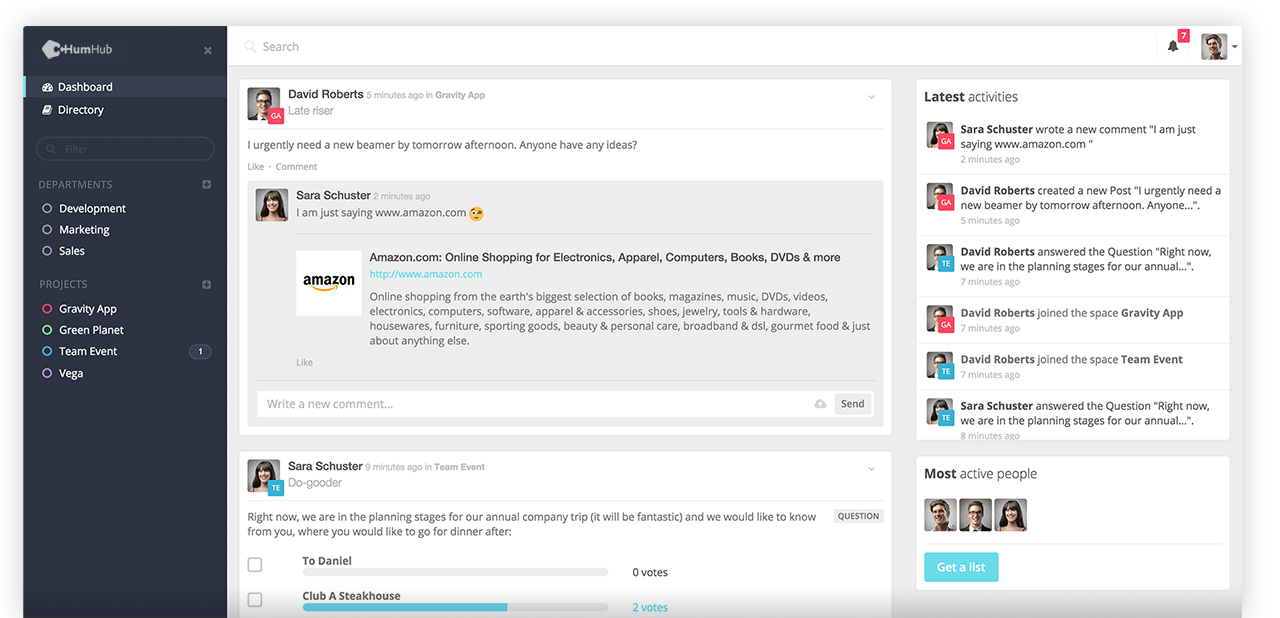
Task: Click the 'Get a list' button
Action: tap(961, 567)
